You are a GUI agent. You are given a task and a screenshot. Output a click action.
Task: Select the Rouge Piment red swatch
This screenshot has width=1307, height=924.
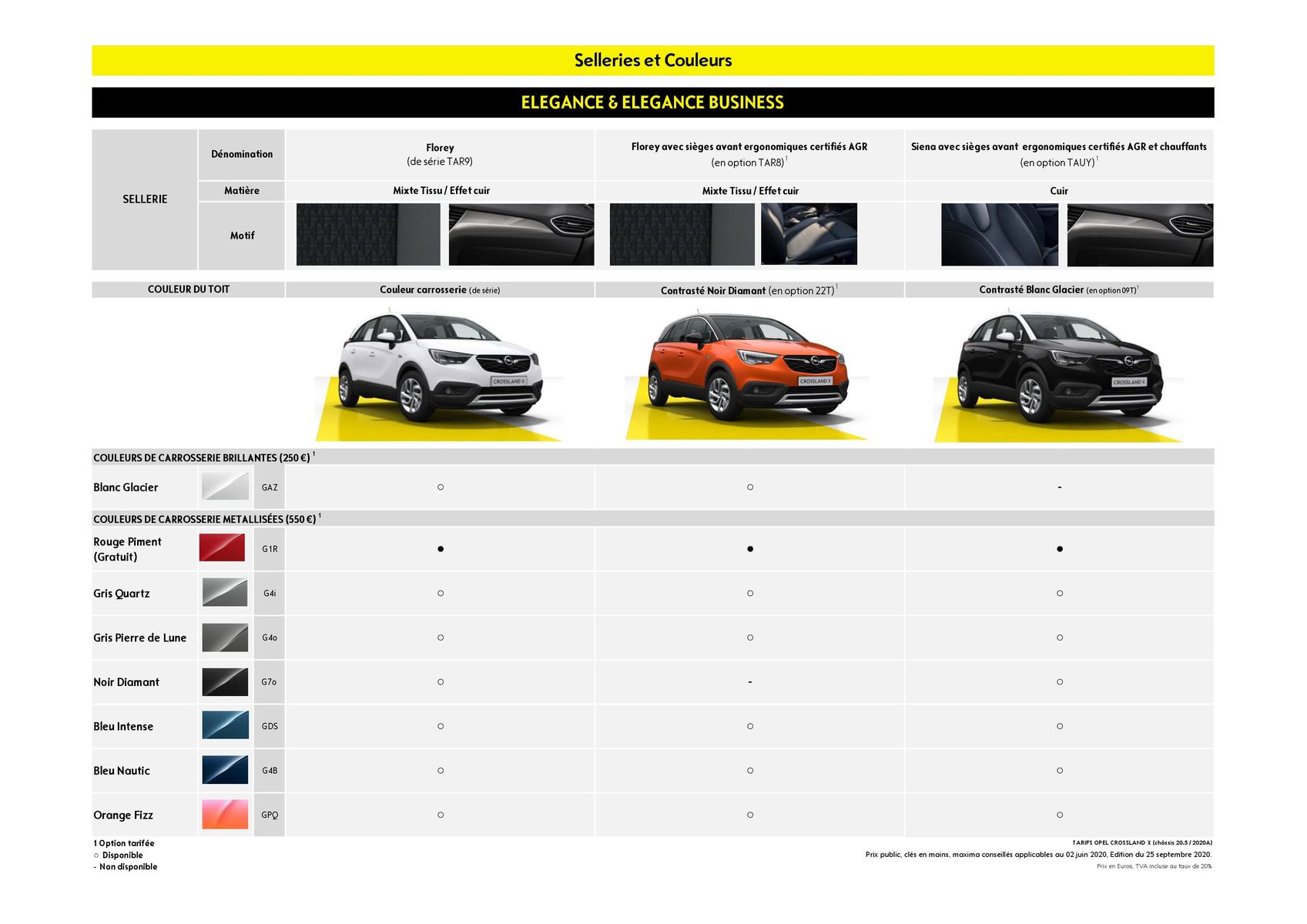coord(222,547)
